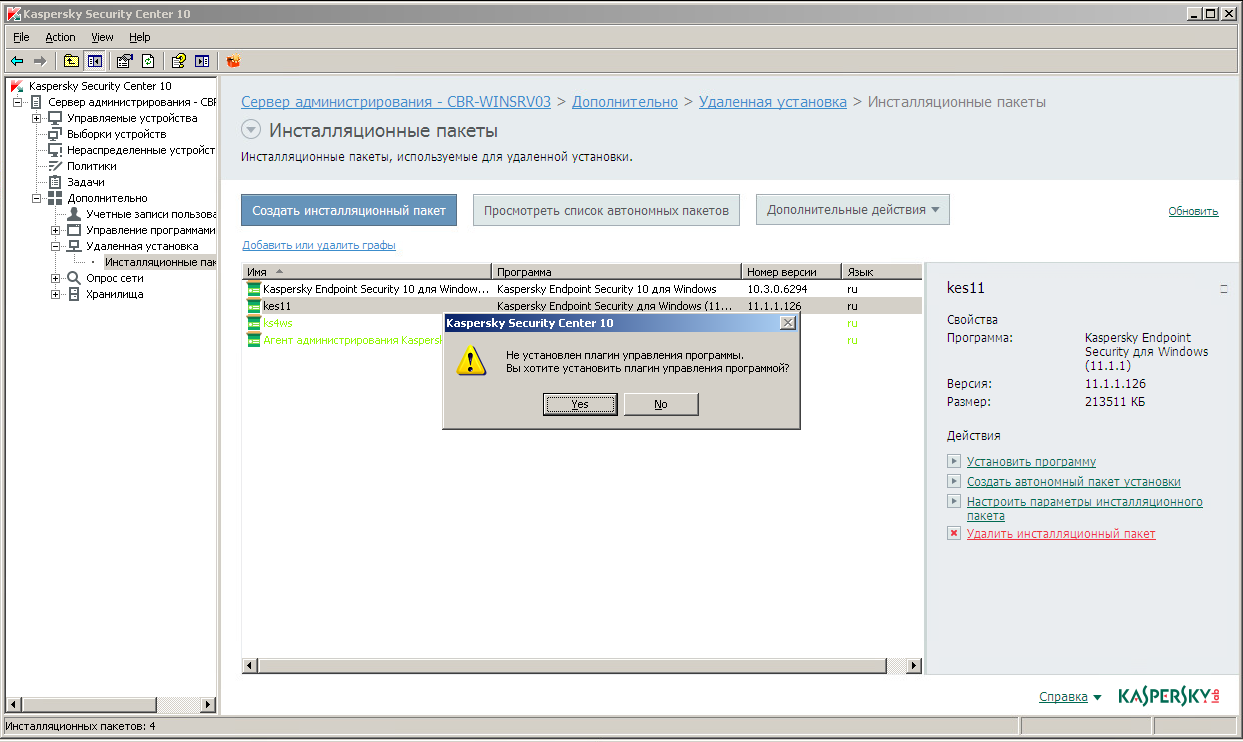Collapse the Дополнительно tree node
Screen dimensions: 1243x742
pyautogui.click(x=37, y=198)
